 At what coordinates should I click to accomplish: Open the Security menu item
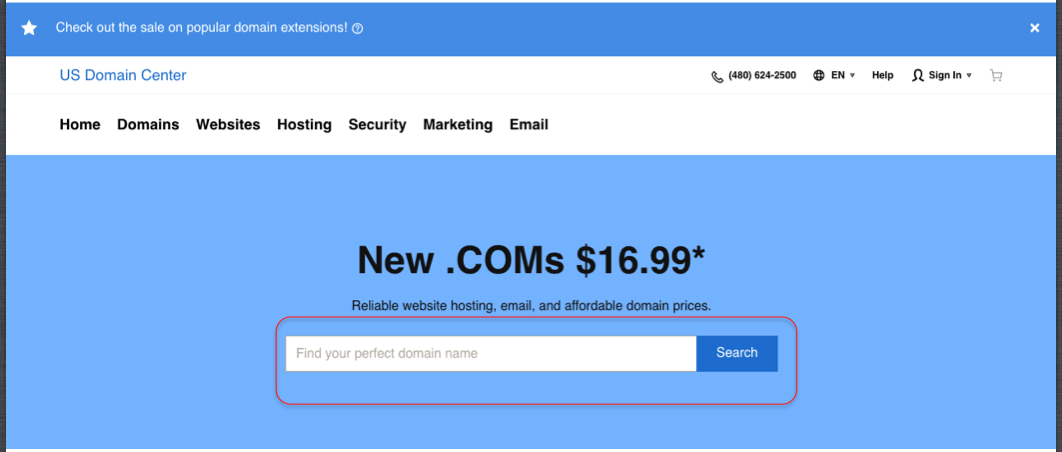pyautogui.click(x=377, y=125)
